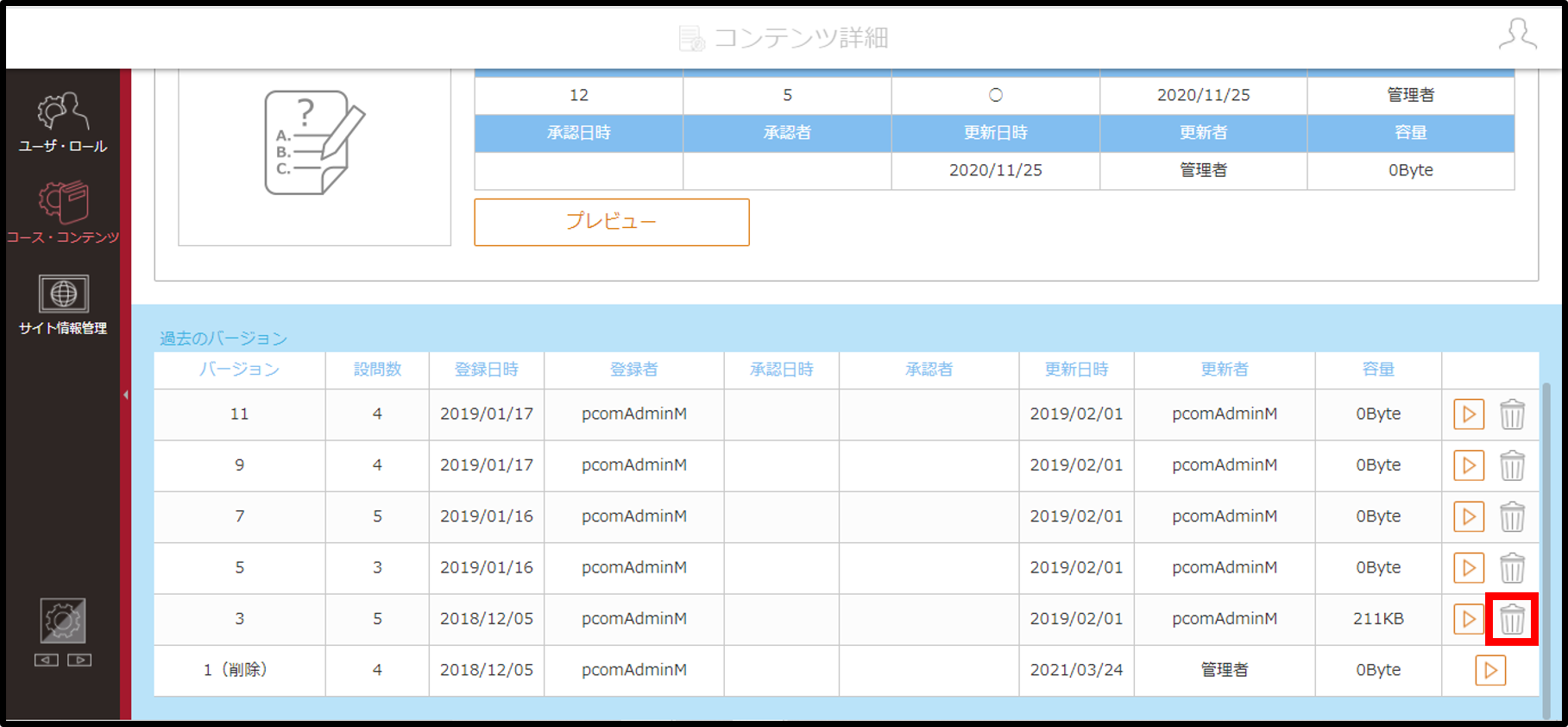Play version 1 (削除) preview icon

pos(1490,670)
